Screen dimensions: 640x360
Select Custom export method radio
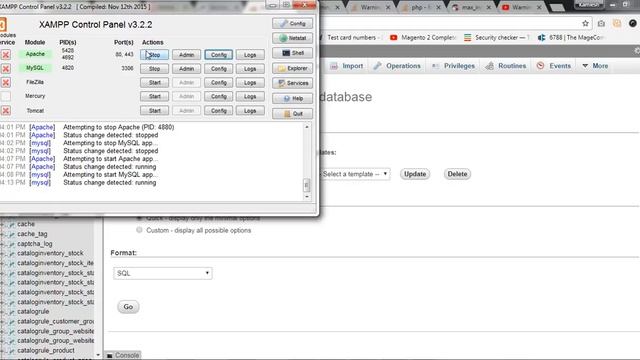point(139,230)
